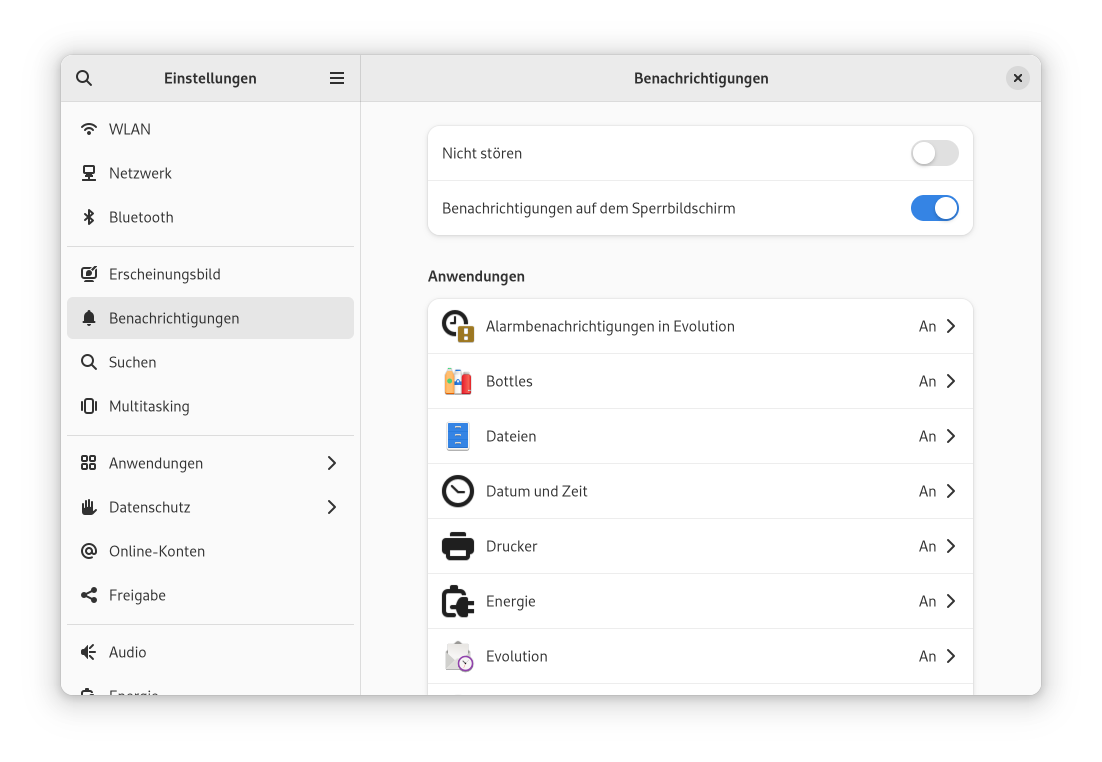The image size is (1102, 762).
Task: Switch to the Bluetooth settings panel
Action: click(141, 217)
